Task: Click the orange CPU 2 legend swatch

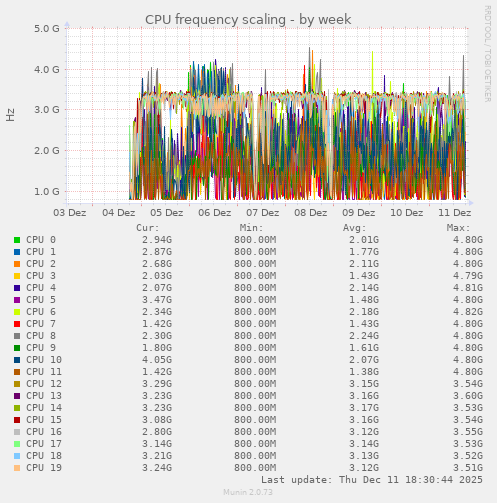Action: pyautogui.click(x=17, y=264)
